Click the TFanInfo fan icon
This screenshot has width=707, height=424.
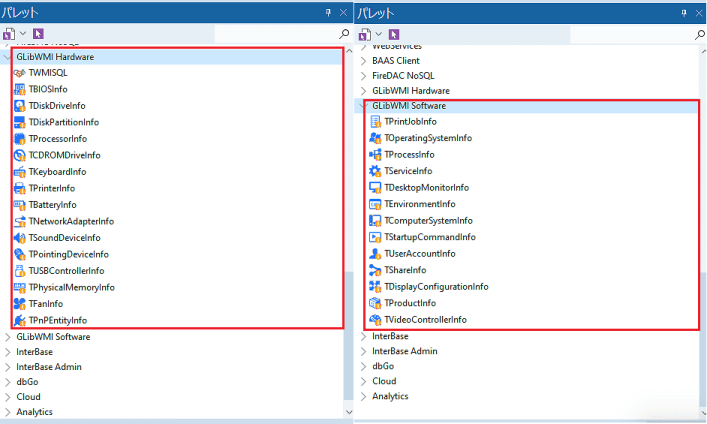[19, 304]
